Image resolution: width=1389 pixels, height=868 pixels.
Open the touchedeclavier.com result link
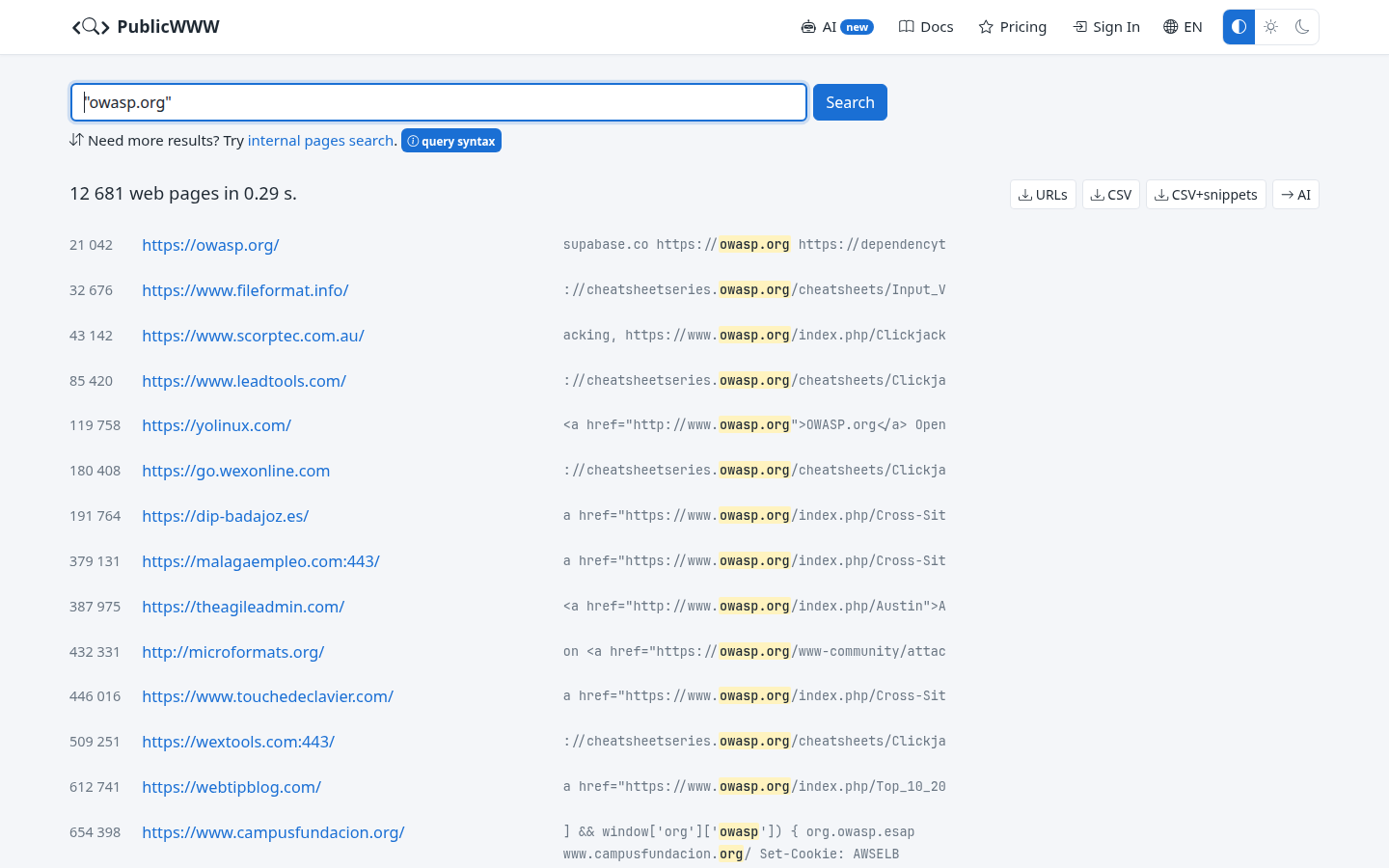pyautogui.click(x=267, y=696)
